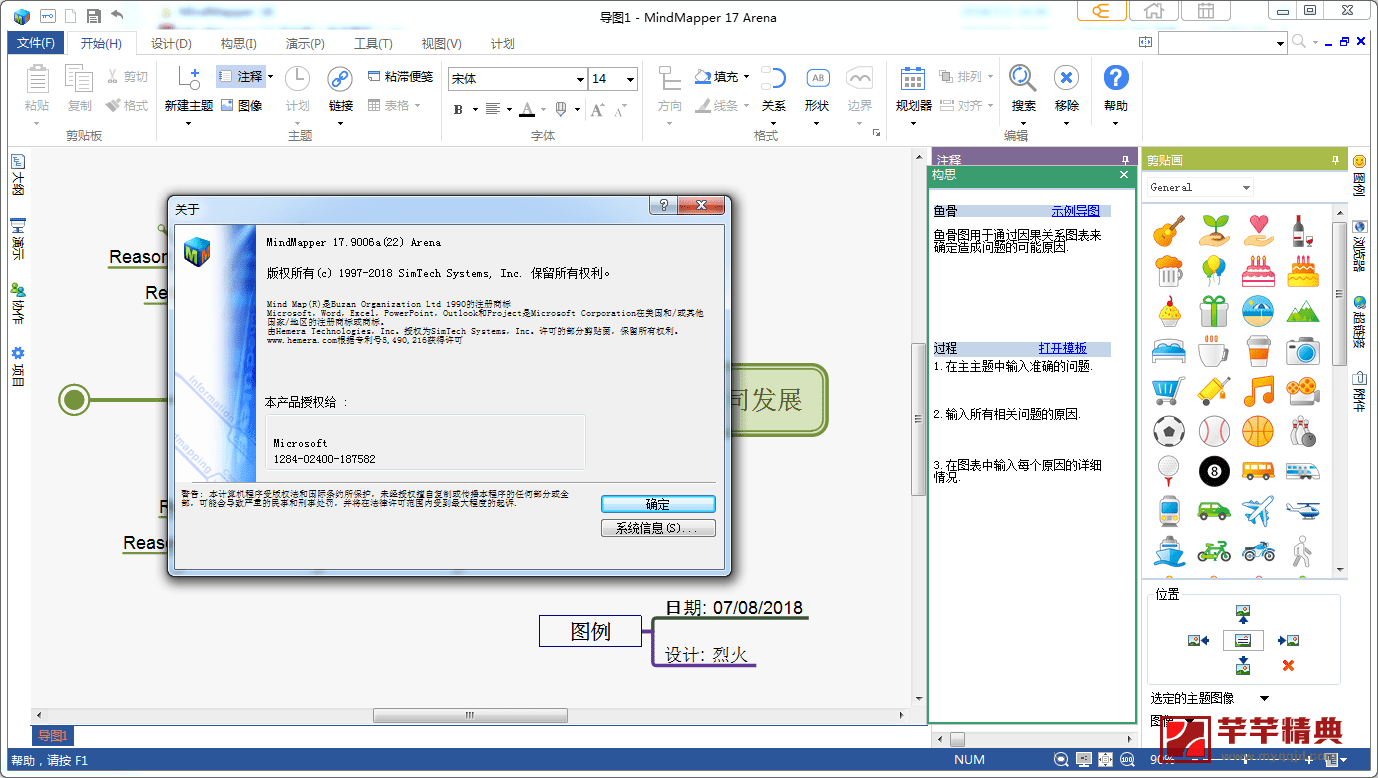Click the 形状 shape icon
This screenshot has width=1378, height=778.
pyautogui.click(x=817, y=79)
